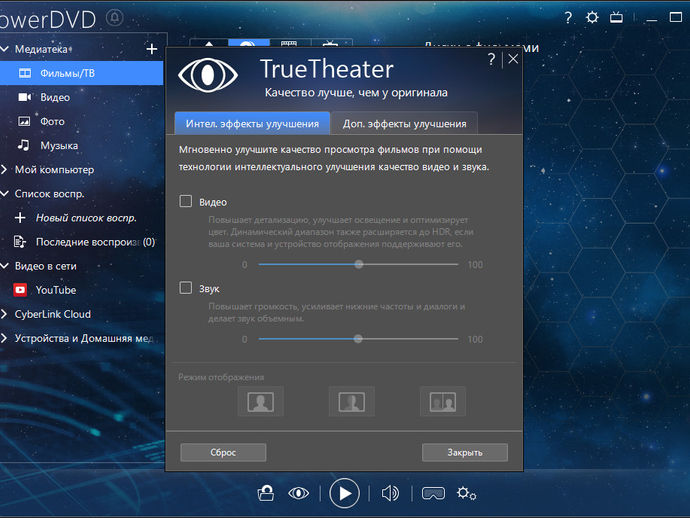Viewport: 690px width, 518px height.
Task: Adjust the Звук enhancement slider
Action: pos(358,338)
